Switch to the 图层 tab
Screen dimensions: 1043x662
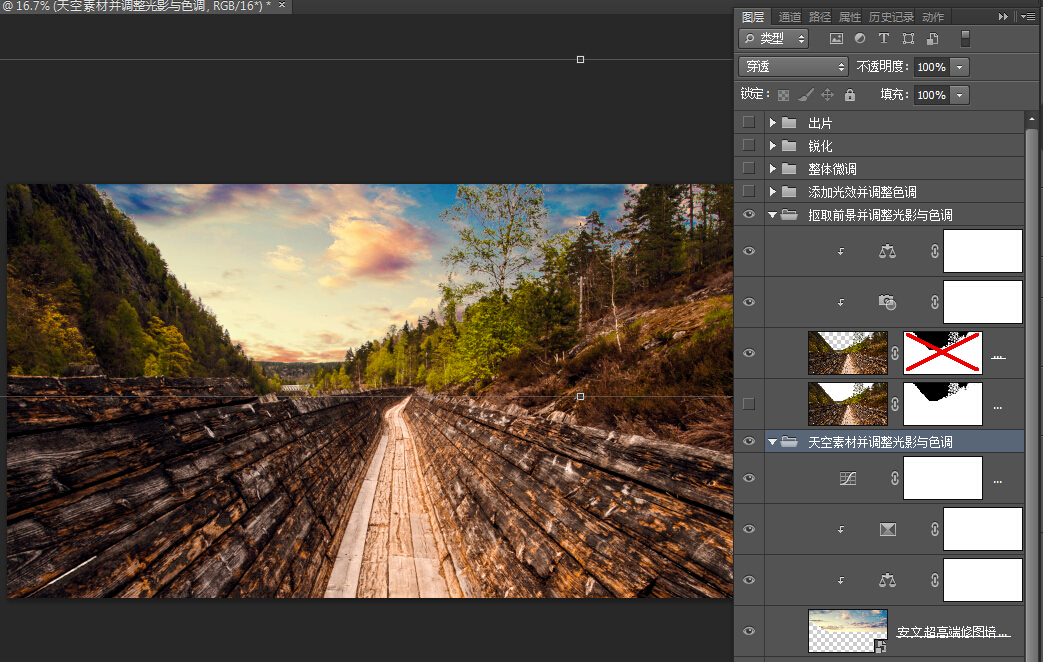[753, 17]
